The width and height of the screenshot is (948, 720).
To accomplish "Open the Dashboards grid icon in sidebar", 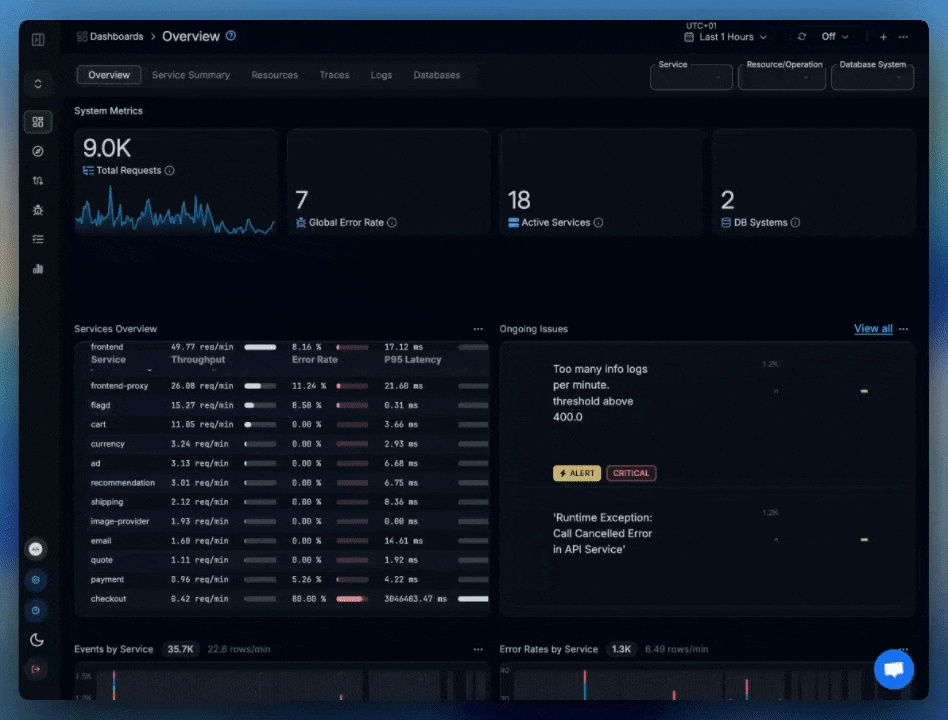I will (x=38, y=122).
